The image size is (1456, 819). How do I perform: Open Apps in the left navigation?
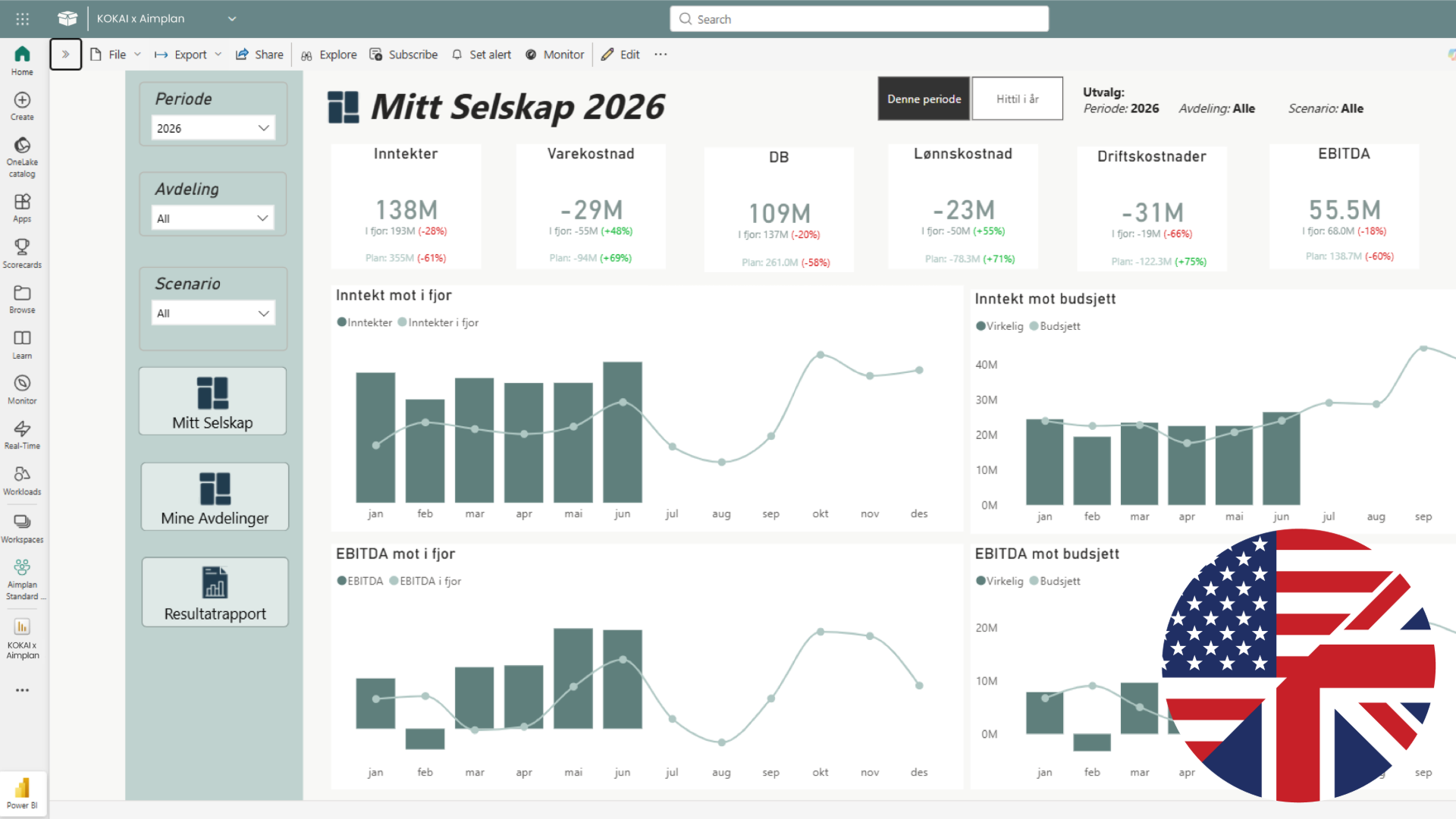tap(22, 208)
